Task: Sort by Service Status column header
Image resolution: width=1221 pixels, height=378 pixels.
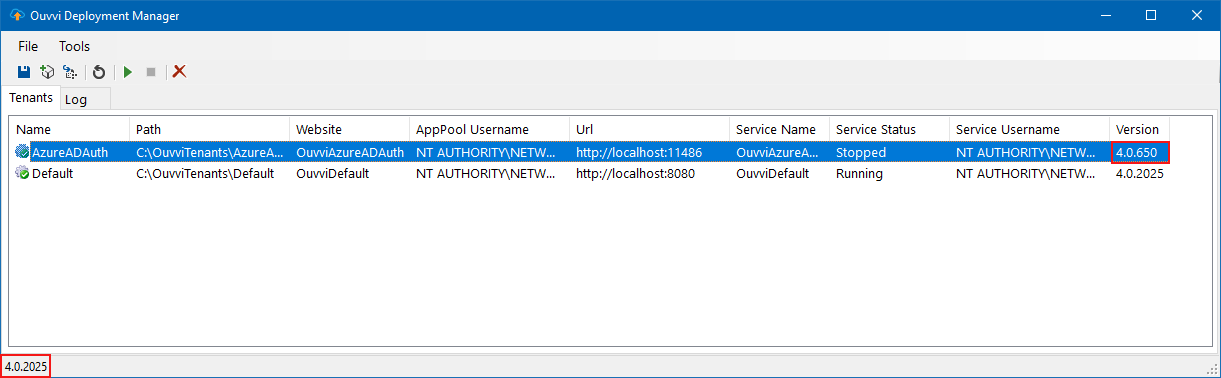Action: (890, 130)
